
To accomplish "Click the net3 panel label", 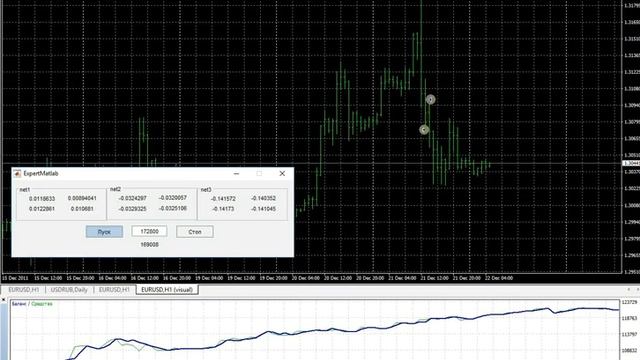I will click(x=206, y=190).
